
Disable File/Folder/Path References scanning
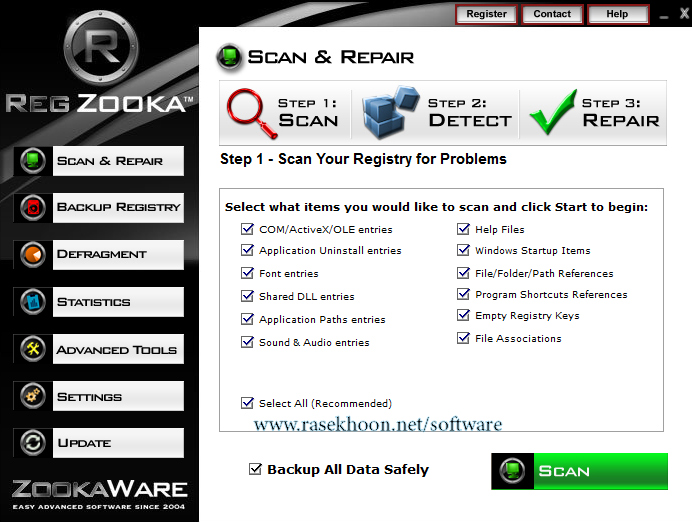[x=463, y=273]
